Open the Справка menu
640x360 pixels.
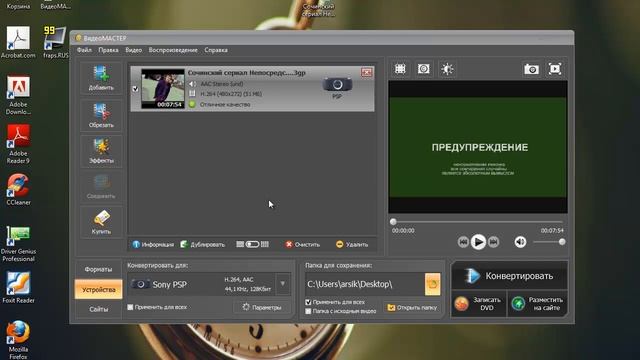(x=216, y=50)
